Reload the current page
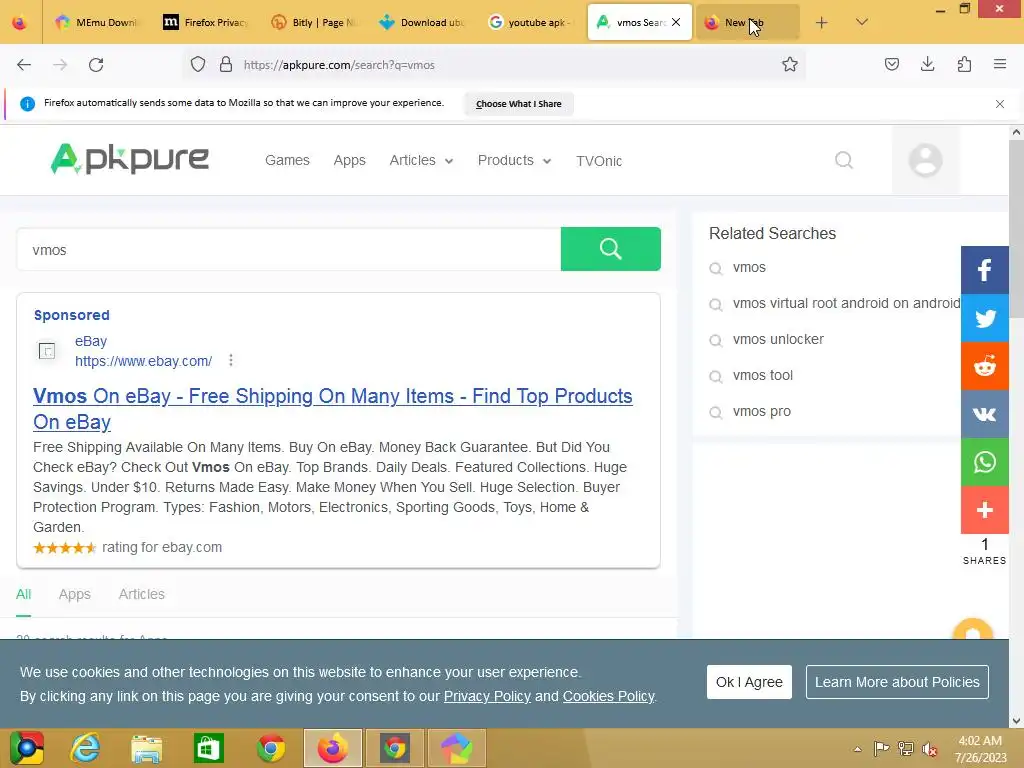 [x=96, y=65]
